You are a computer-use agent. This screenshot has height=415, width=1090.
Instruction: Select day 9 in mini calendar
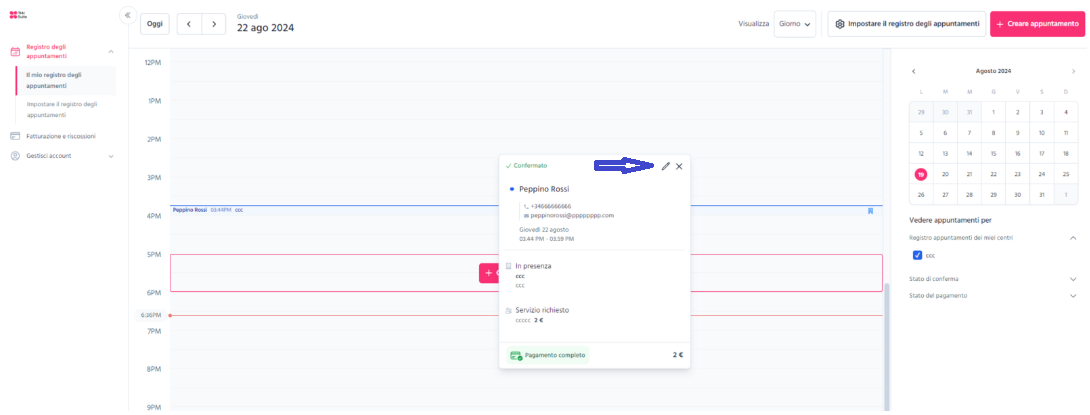(1018, 133)
